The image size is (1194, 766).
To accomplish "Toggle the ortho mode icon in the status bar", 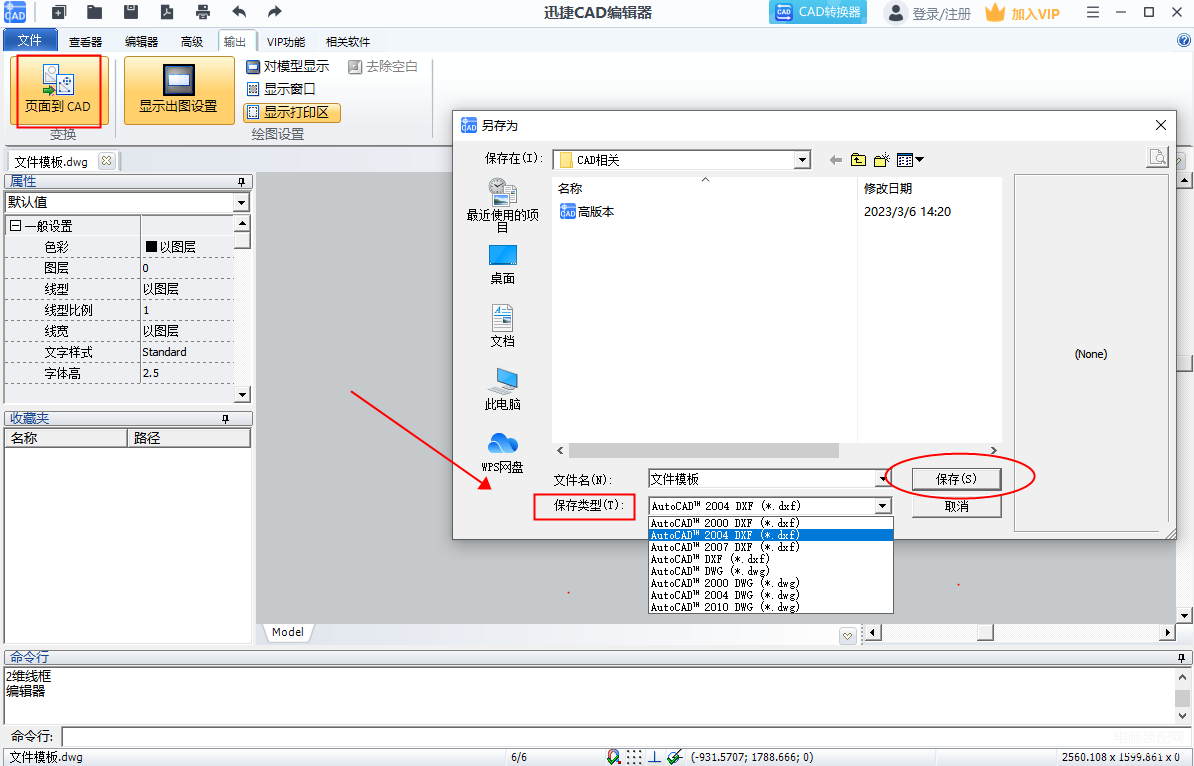I will click(x=653, y=757).
